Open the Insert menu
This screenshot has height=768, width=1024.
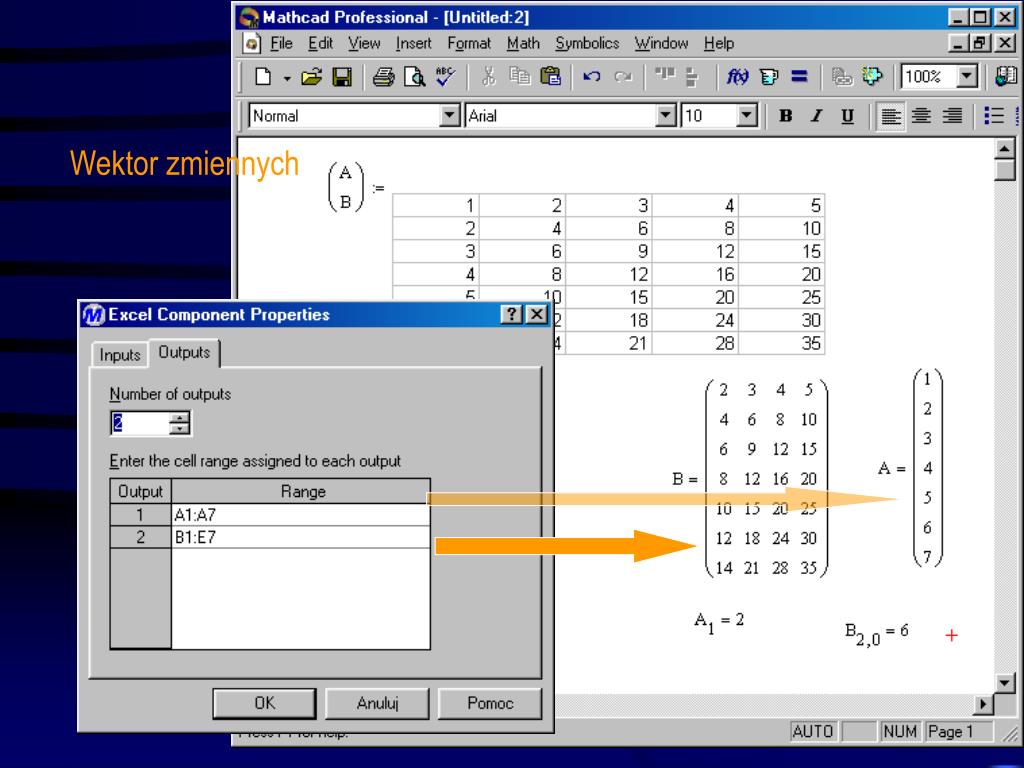pos(413,44)
